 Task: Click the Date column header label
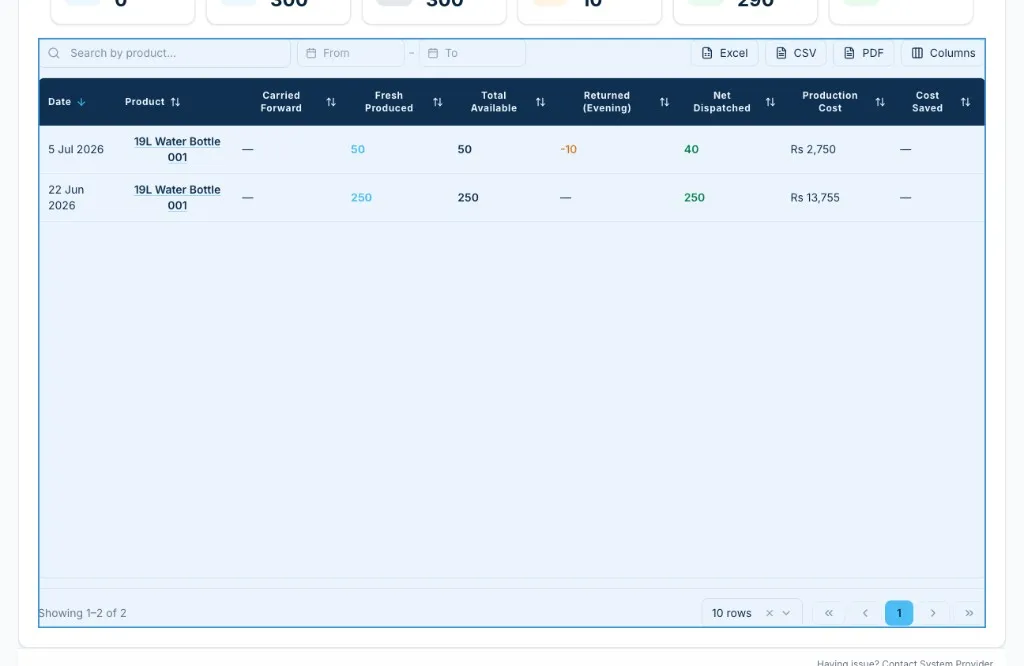point(59,102)
